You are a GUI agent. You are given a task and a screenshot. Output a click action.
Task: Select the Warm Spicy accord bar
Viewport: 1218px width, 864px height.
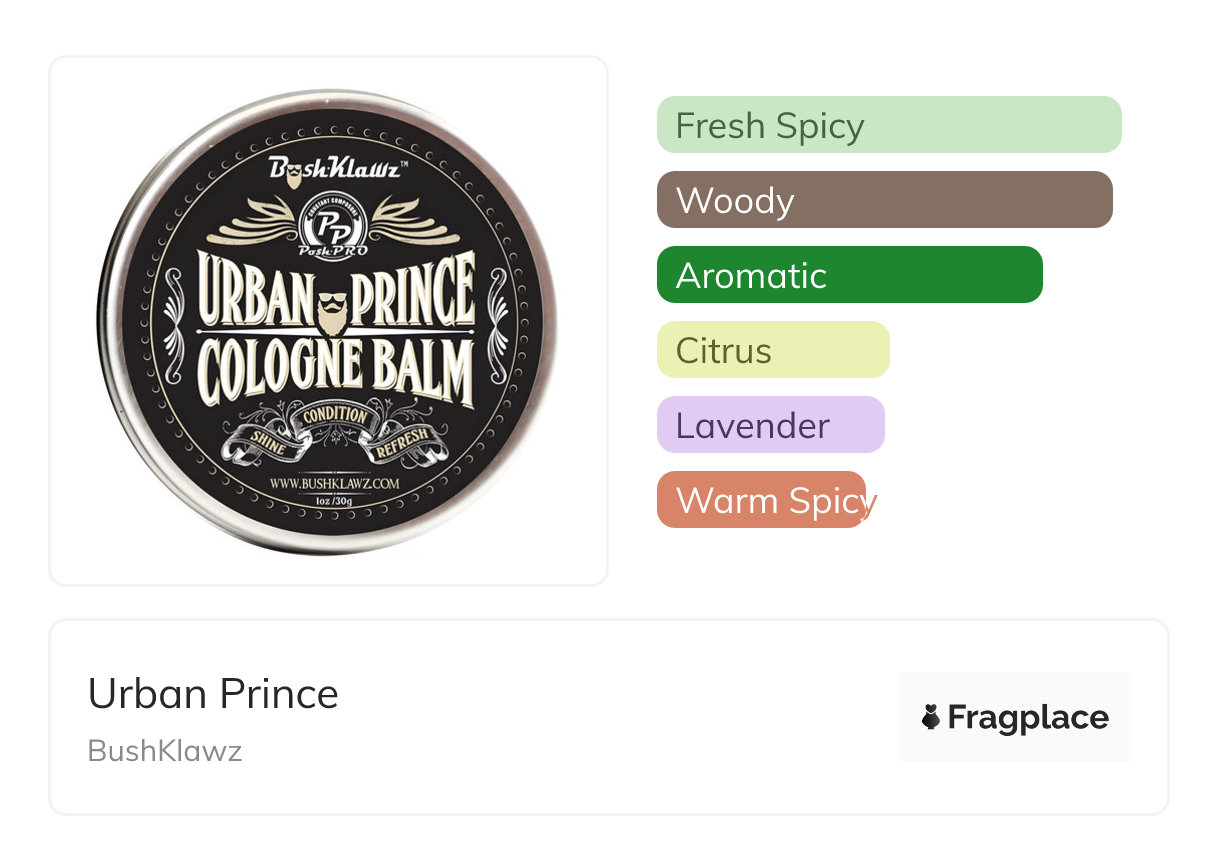click(x=762, y=500)
